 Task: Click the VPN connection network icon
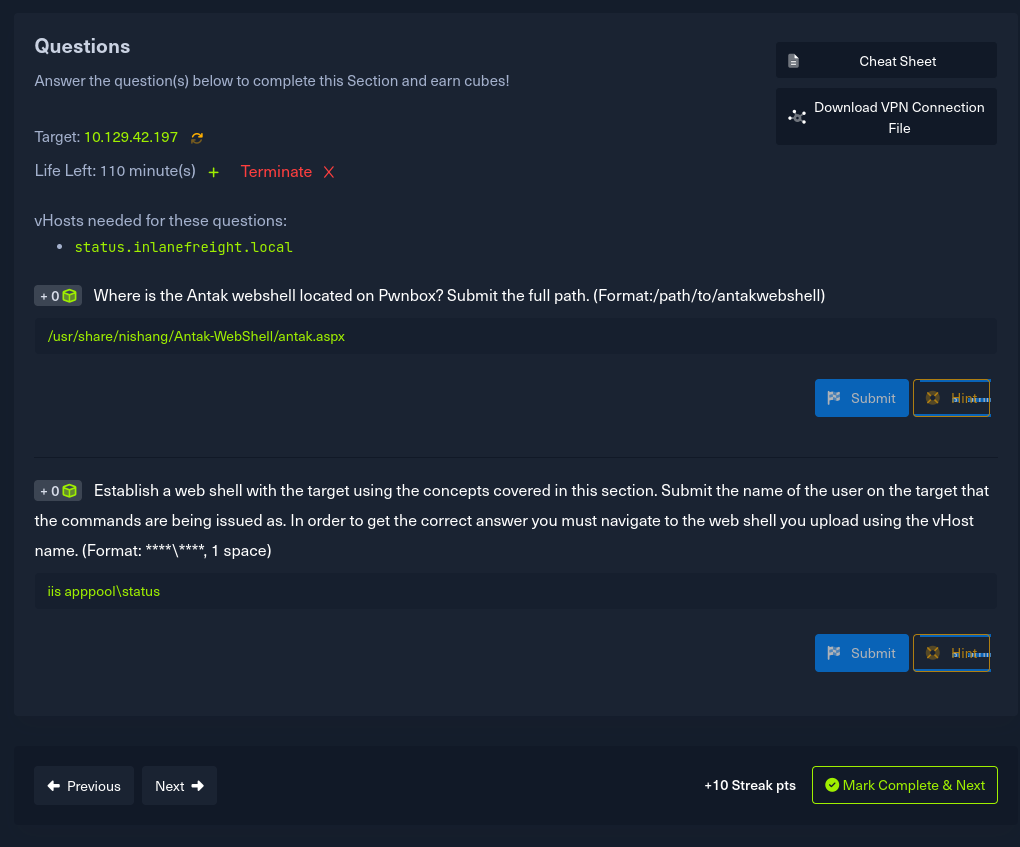(797, 117)
